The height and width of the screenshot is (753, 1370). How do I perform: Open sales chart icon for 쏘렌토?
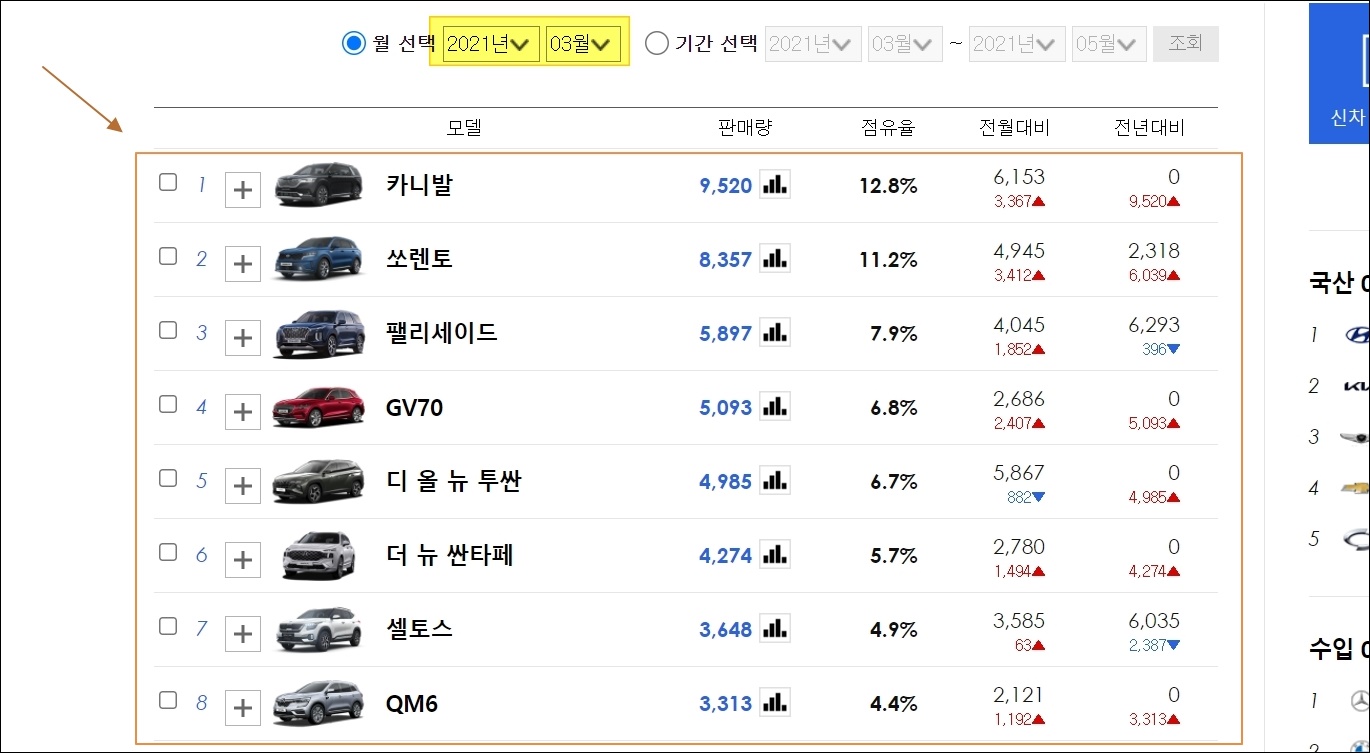coord(775,258)
